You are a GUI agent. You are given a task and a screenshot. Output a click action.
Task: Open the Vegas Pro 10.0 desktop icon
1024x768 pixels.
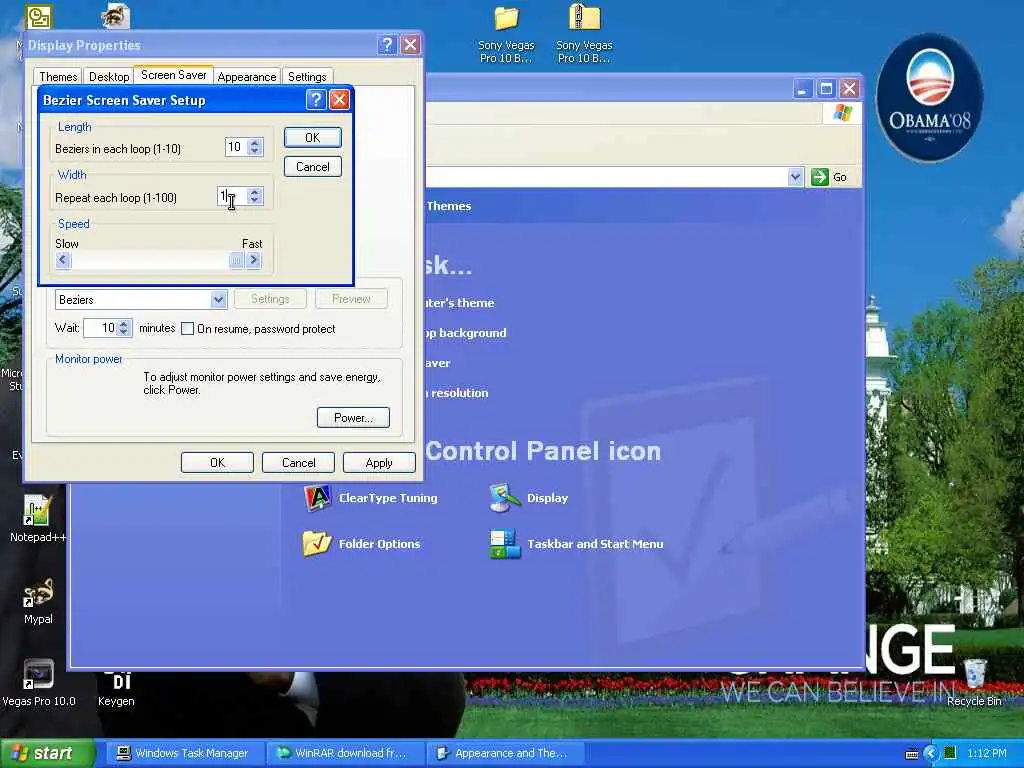[39, 683]
